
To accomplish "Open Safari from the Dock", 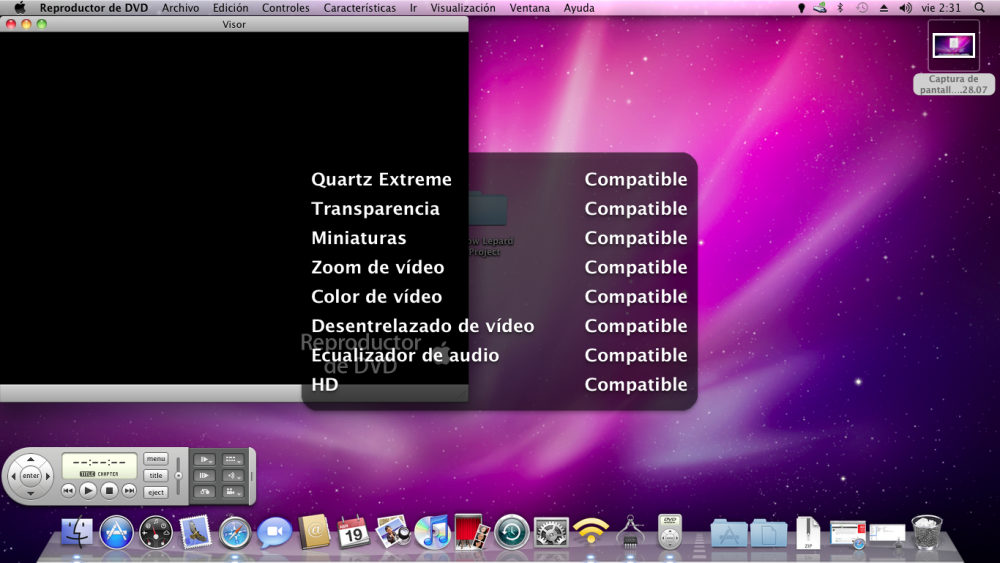I will click(x=235, y=533).
